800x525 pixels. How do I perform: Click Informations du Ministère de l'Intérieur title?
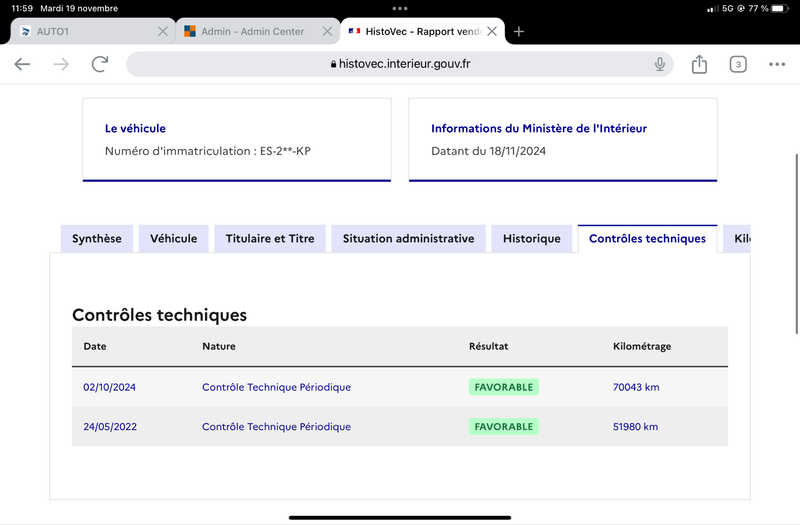pos(539,129)
